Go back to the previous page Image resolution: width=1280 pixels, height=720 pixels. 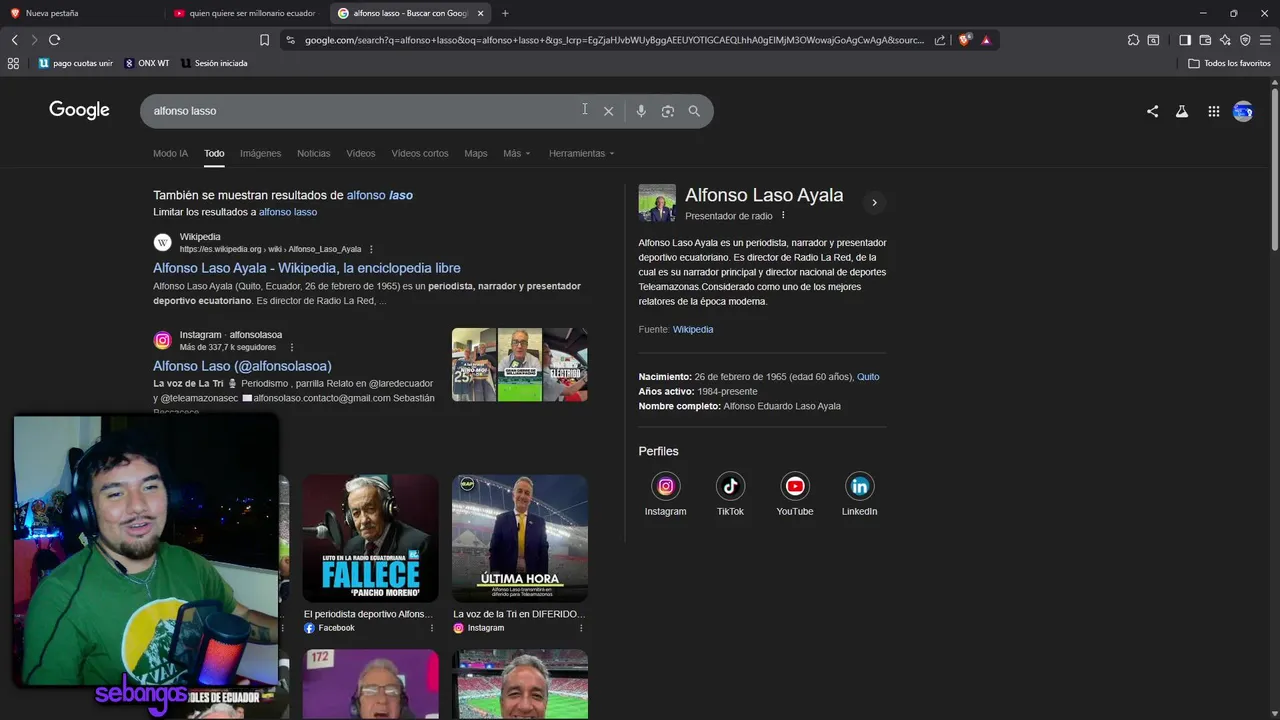(14, 40)
